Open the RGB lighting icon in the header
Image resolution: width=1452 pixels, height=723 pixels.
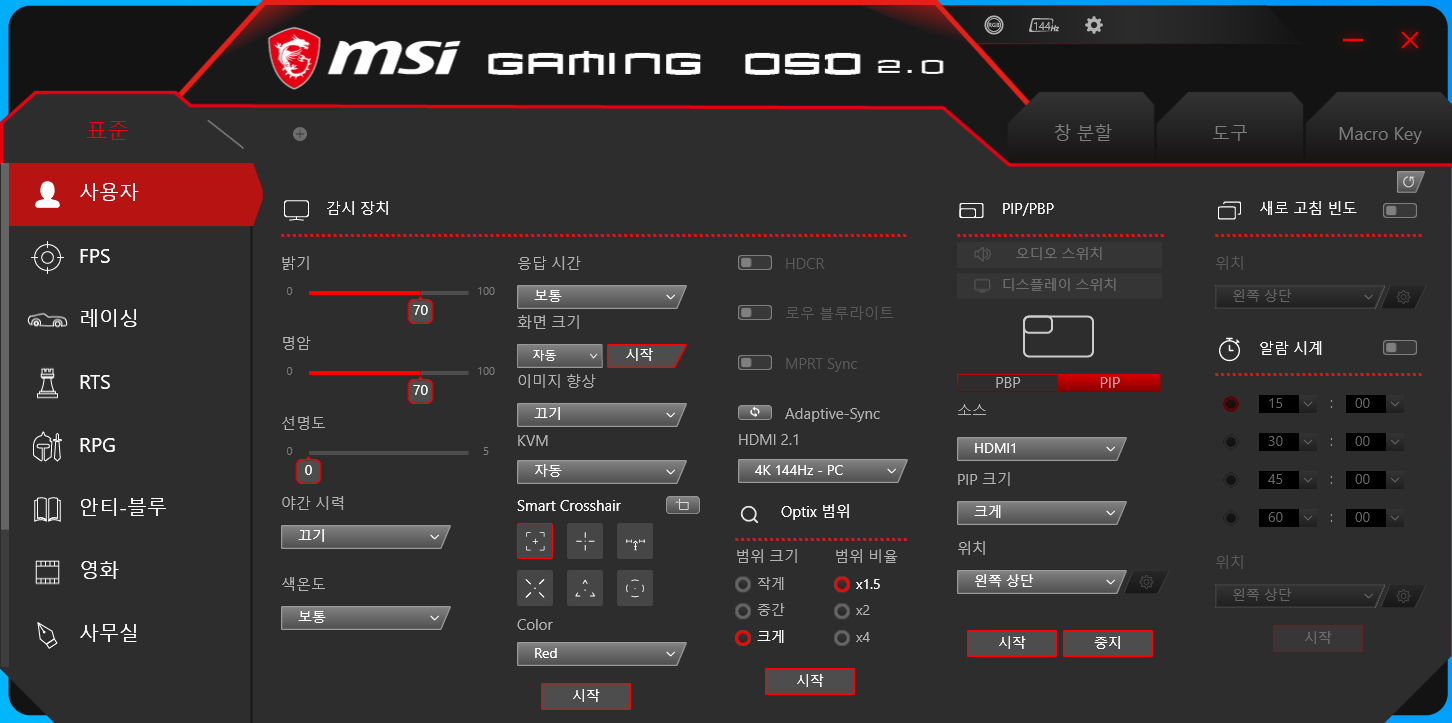pyautogui.click(x=994, y=25)
